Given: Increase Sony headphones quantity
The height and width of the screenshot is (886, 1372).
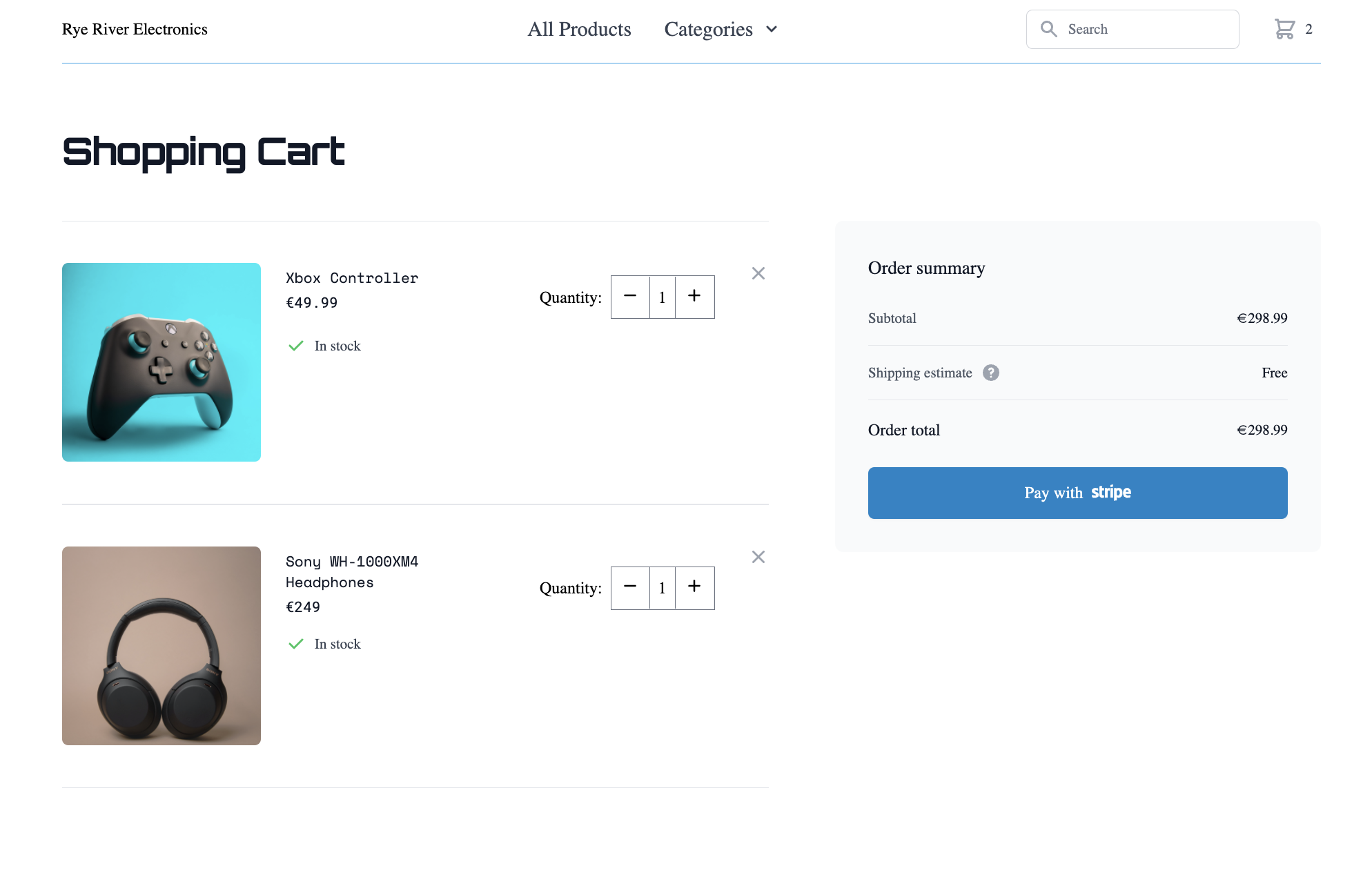Looking at the screenshot, I should [x=694, y=588].
